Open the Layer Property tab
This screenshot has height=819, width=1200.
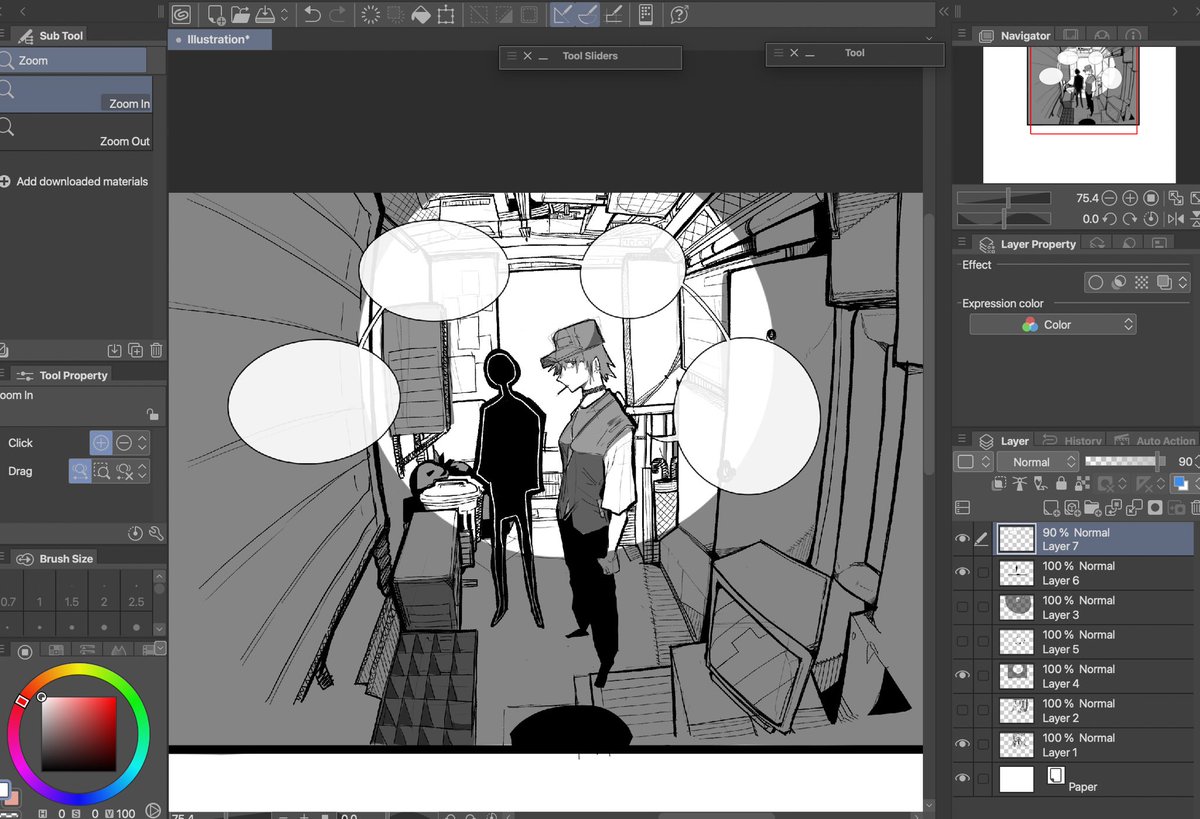[x=1027, y=244]
